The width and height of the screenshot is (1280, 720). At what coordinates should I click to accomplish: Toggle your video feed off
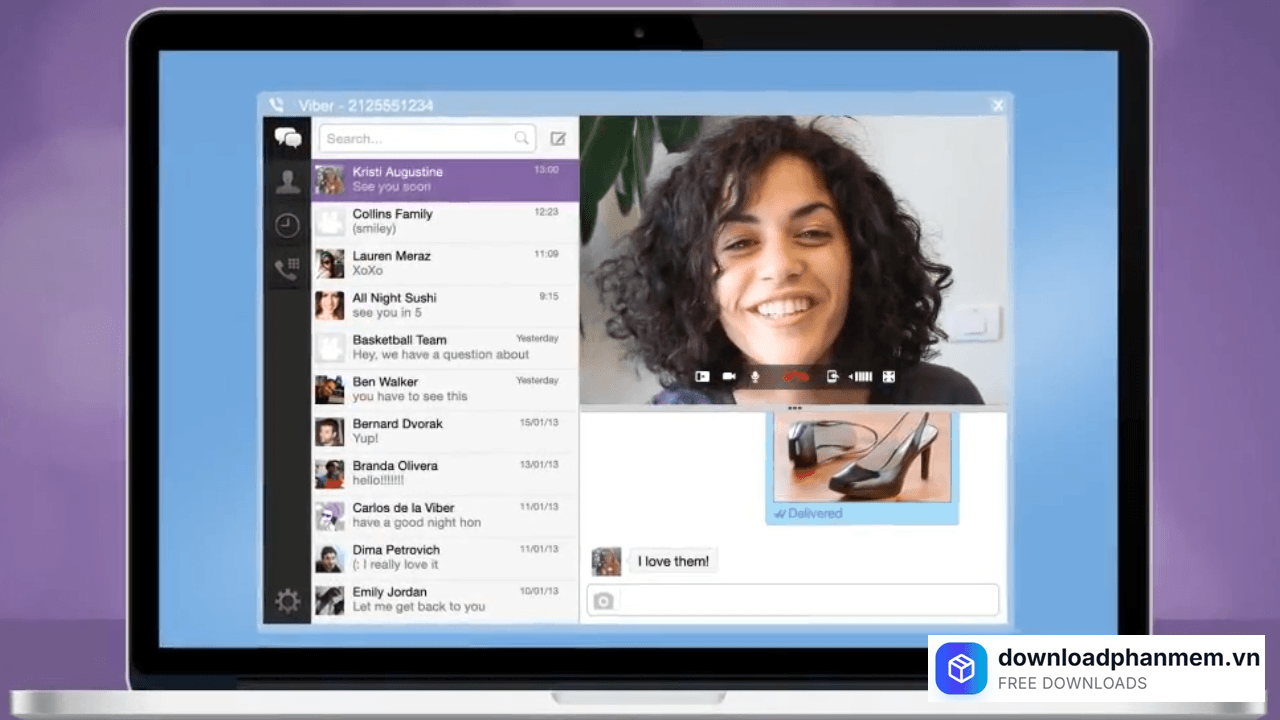[x=728, y=377]
